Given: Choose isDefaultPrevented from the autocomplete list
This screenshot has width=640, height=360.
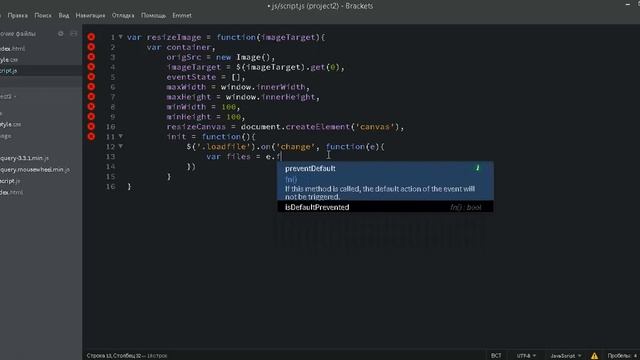Looking at the screenshot, I should pos(385,207).
